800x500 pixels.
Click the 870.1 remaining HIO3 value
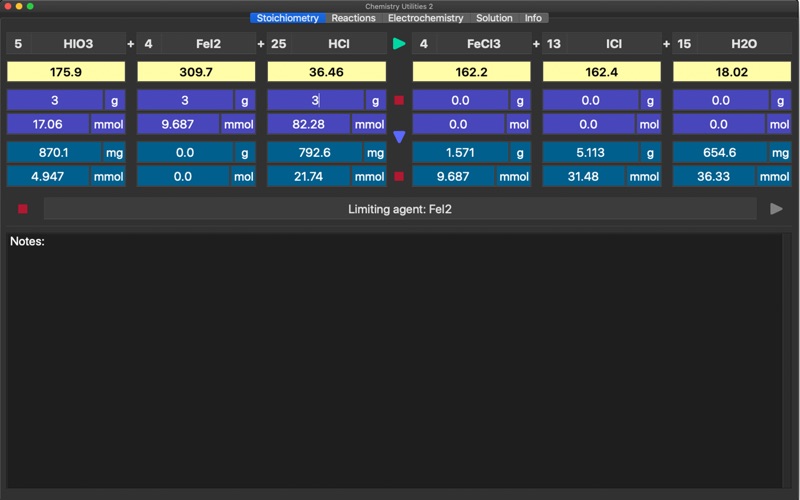click(x=54, y=153)
